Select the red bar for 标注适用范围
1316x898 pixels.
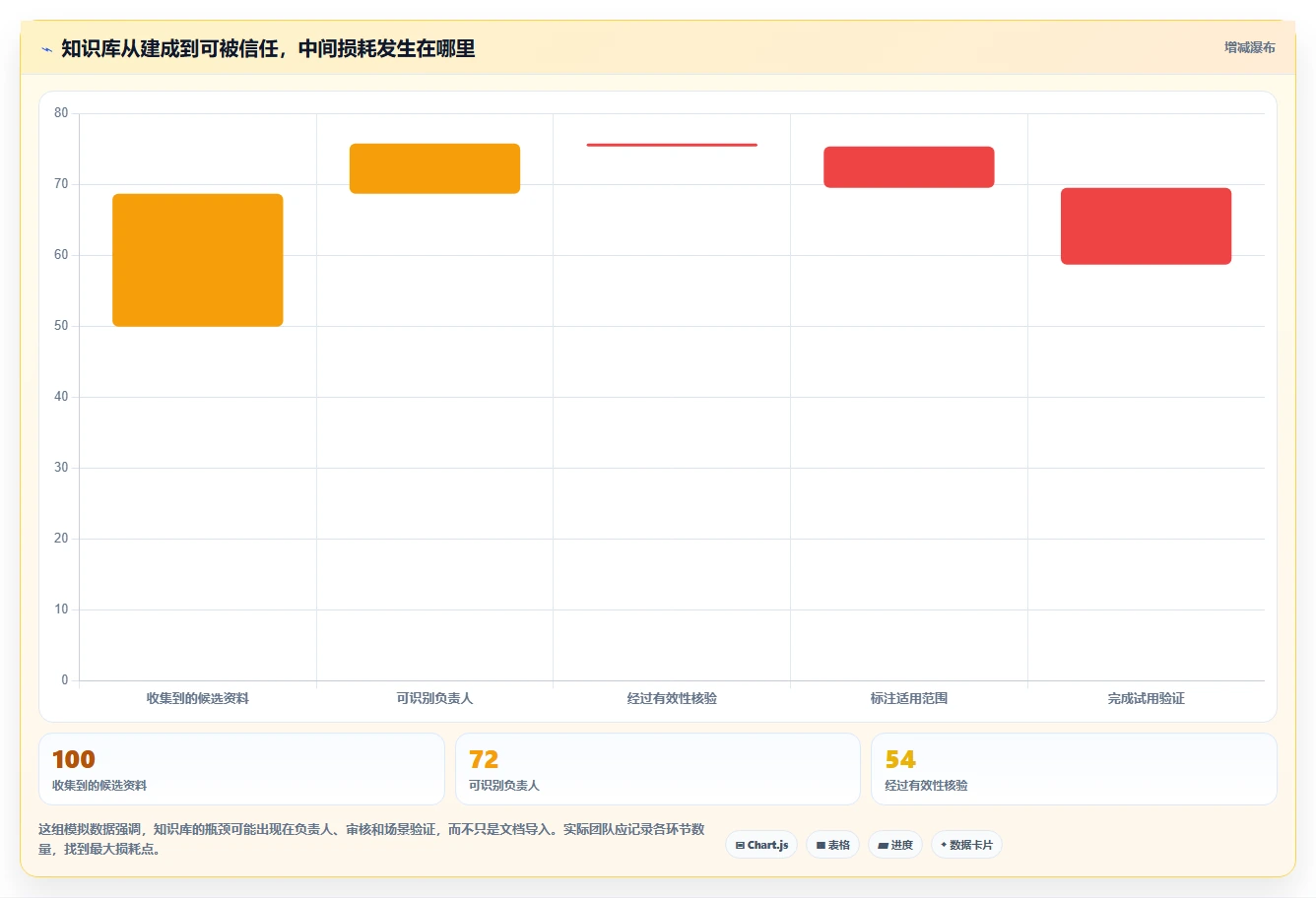click(909, 166)
